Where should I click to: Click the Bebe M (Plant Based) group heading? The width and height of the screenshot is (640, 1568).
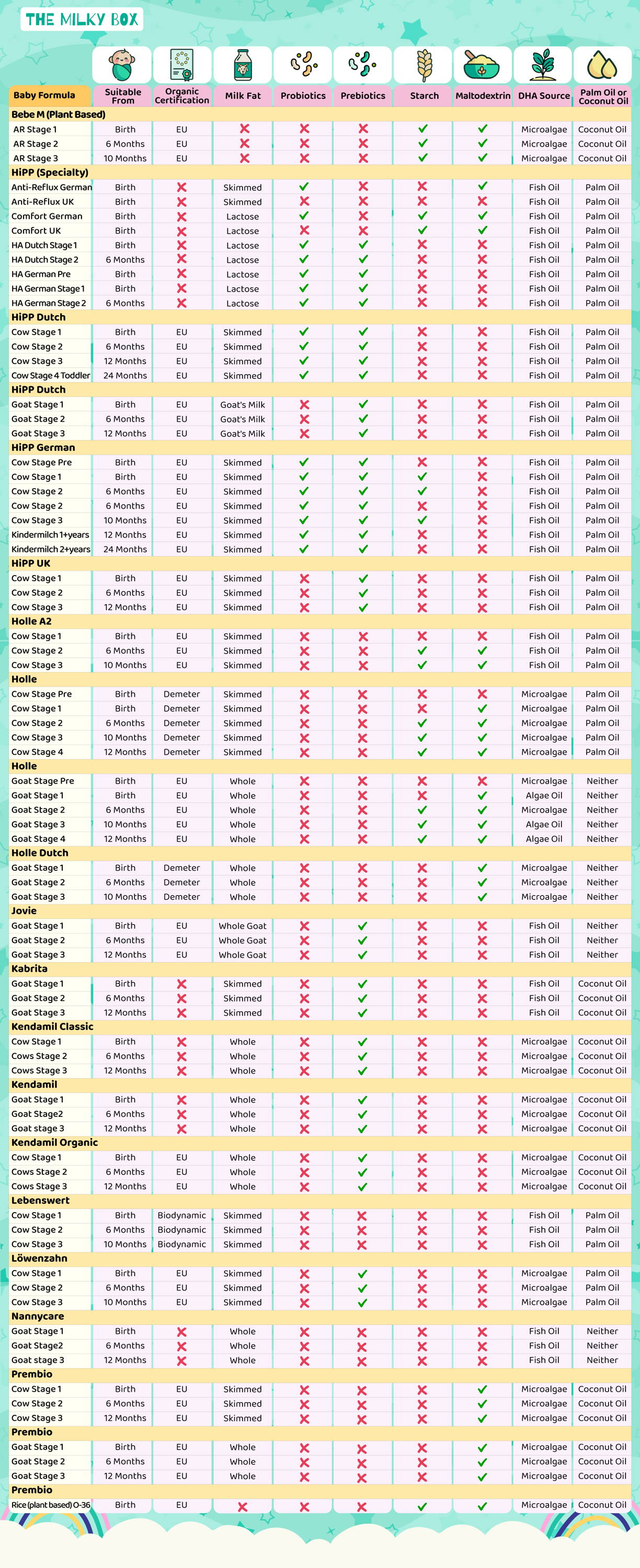(59, 114)
